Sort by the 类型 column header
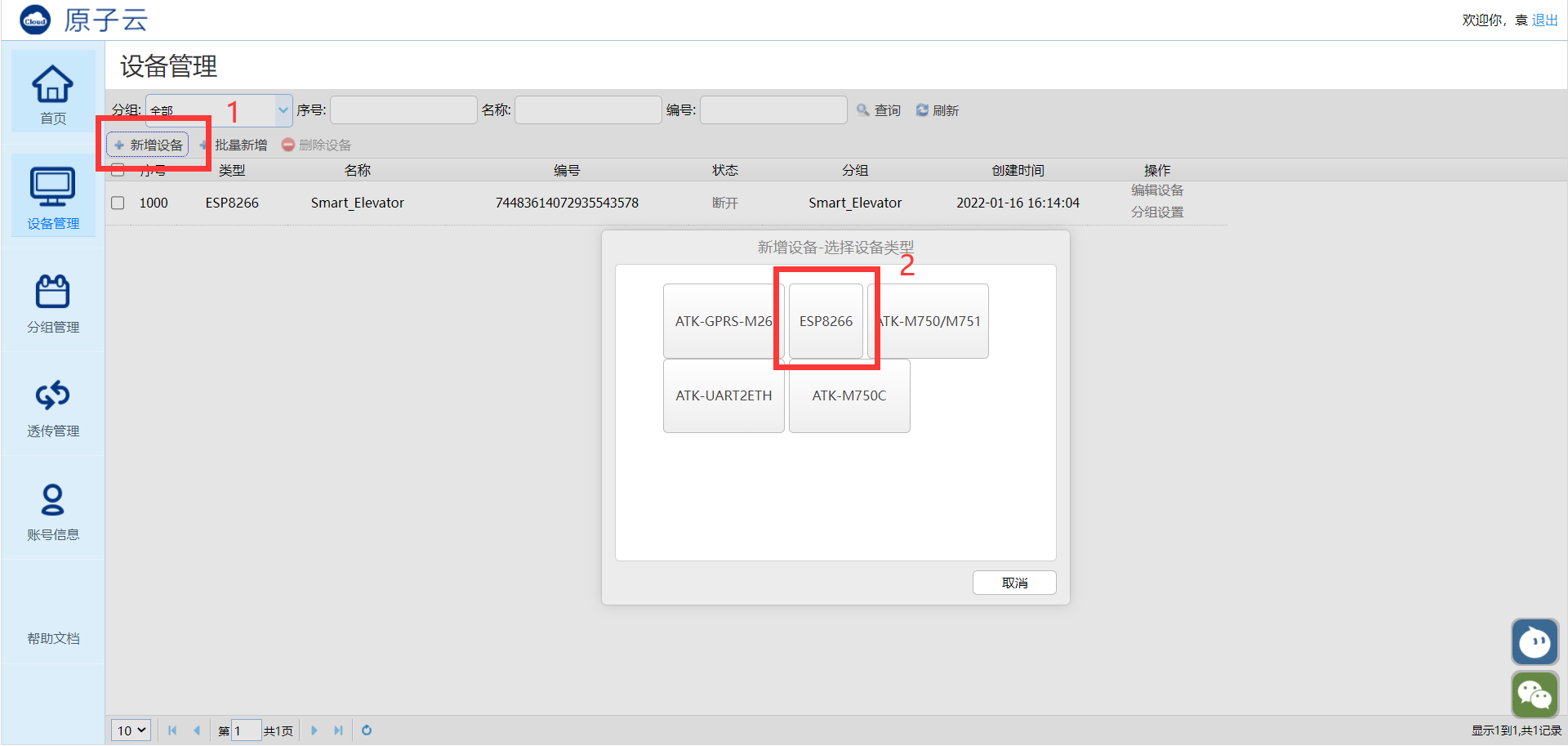The image size is (1568, 746). tap(232, 170)
